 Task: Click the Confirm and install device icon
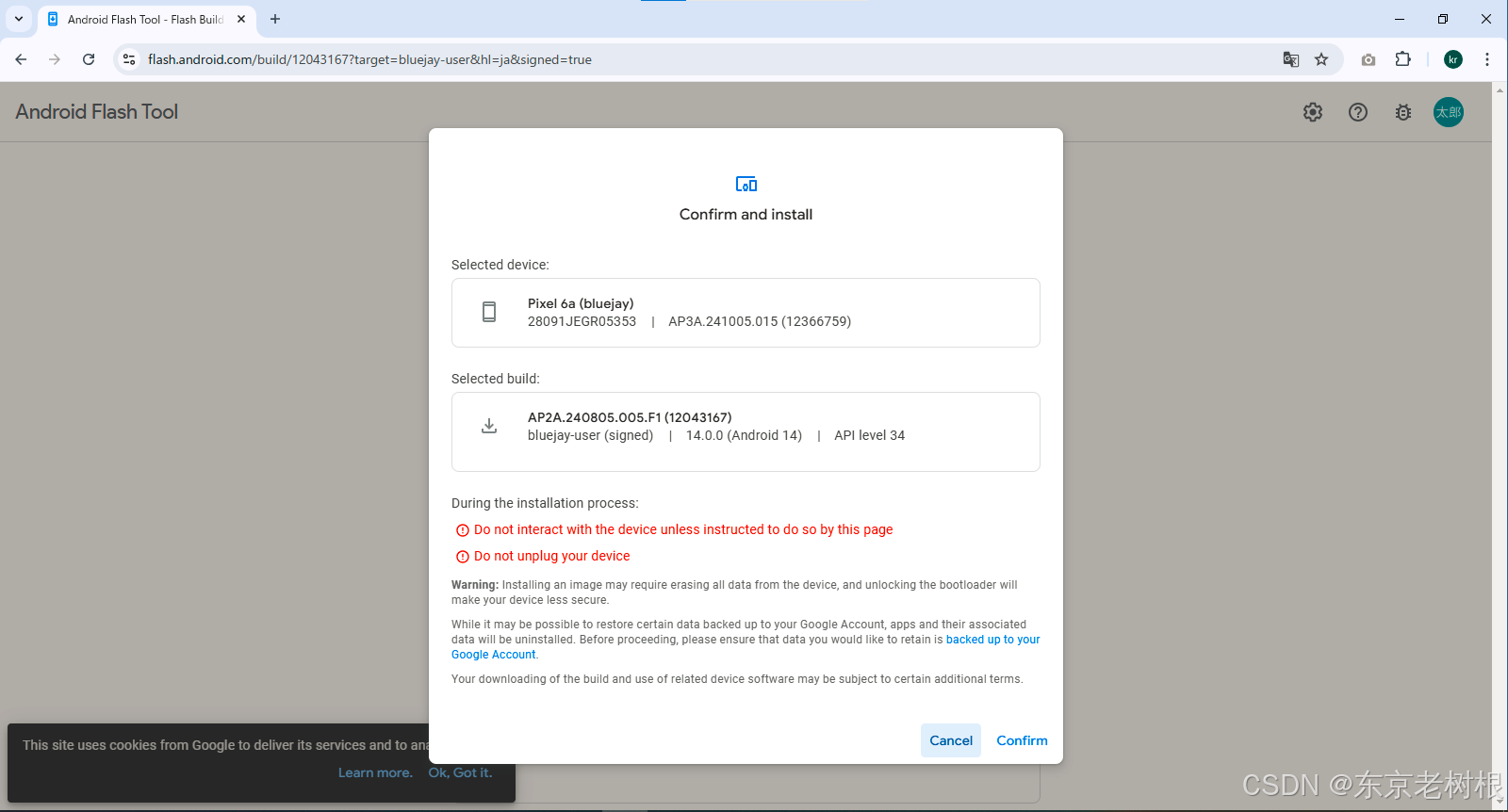746,184
